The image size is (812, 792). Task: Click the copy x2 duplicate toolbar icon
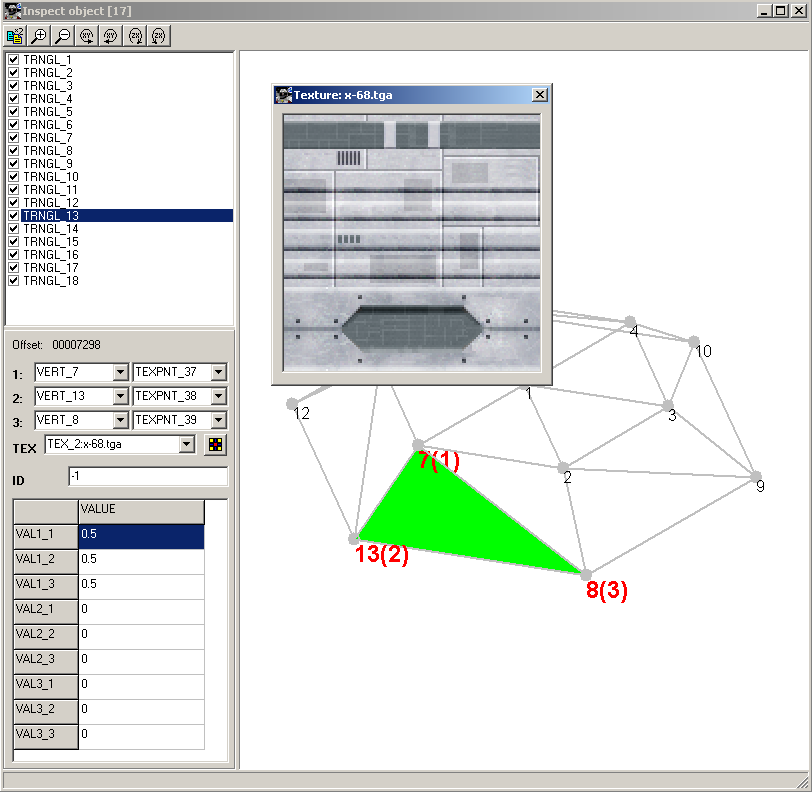coord(15,36)
